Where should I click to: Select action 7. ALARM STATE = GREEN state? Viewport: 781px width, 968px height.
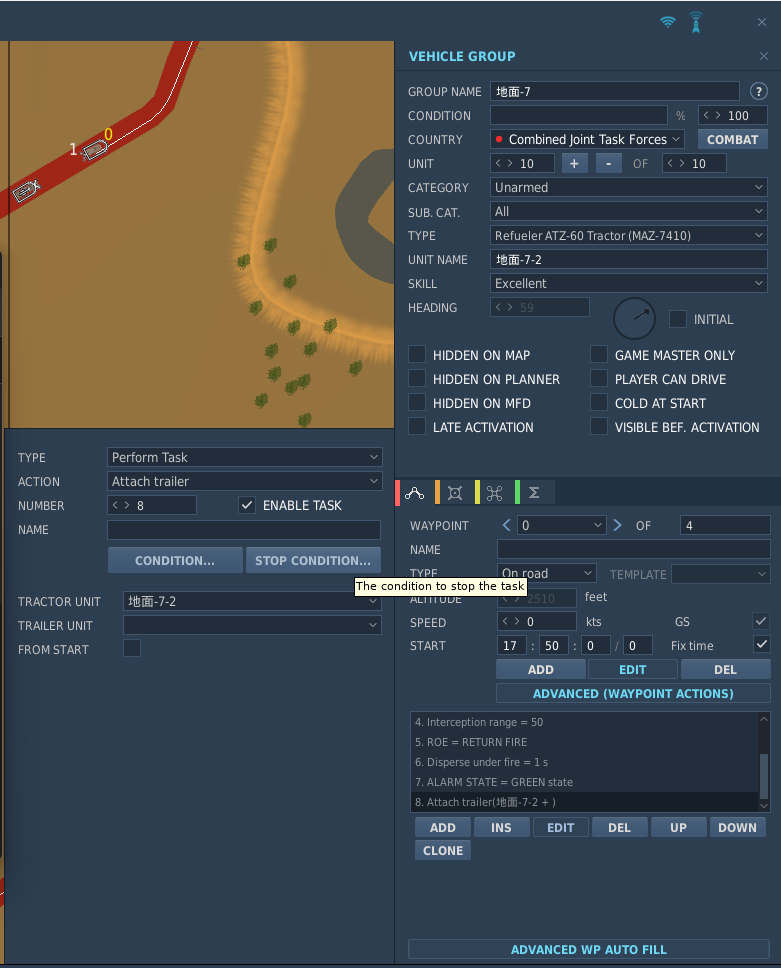[584, 782]
